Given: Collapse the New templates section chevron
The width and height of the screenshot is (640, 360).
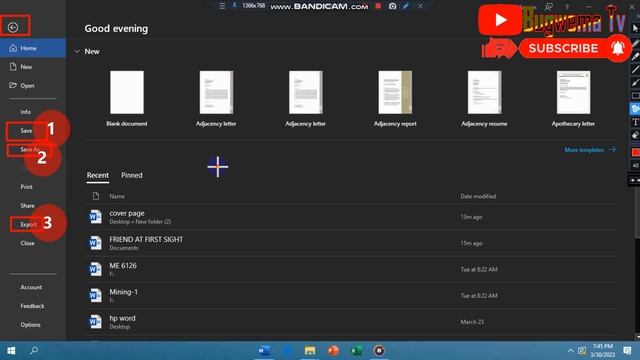Looking at the screenshot, I should pyautogui.click(x=77, y=51).
